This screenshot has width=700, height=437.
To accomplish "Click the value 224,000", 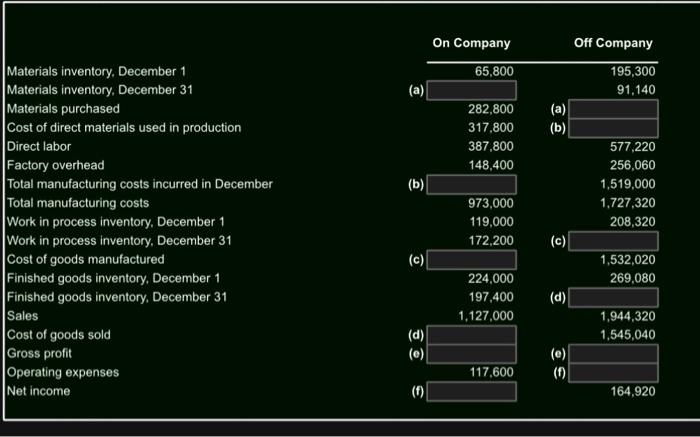I will pos(491,279).
